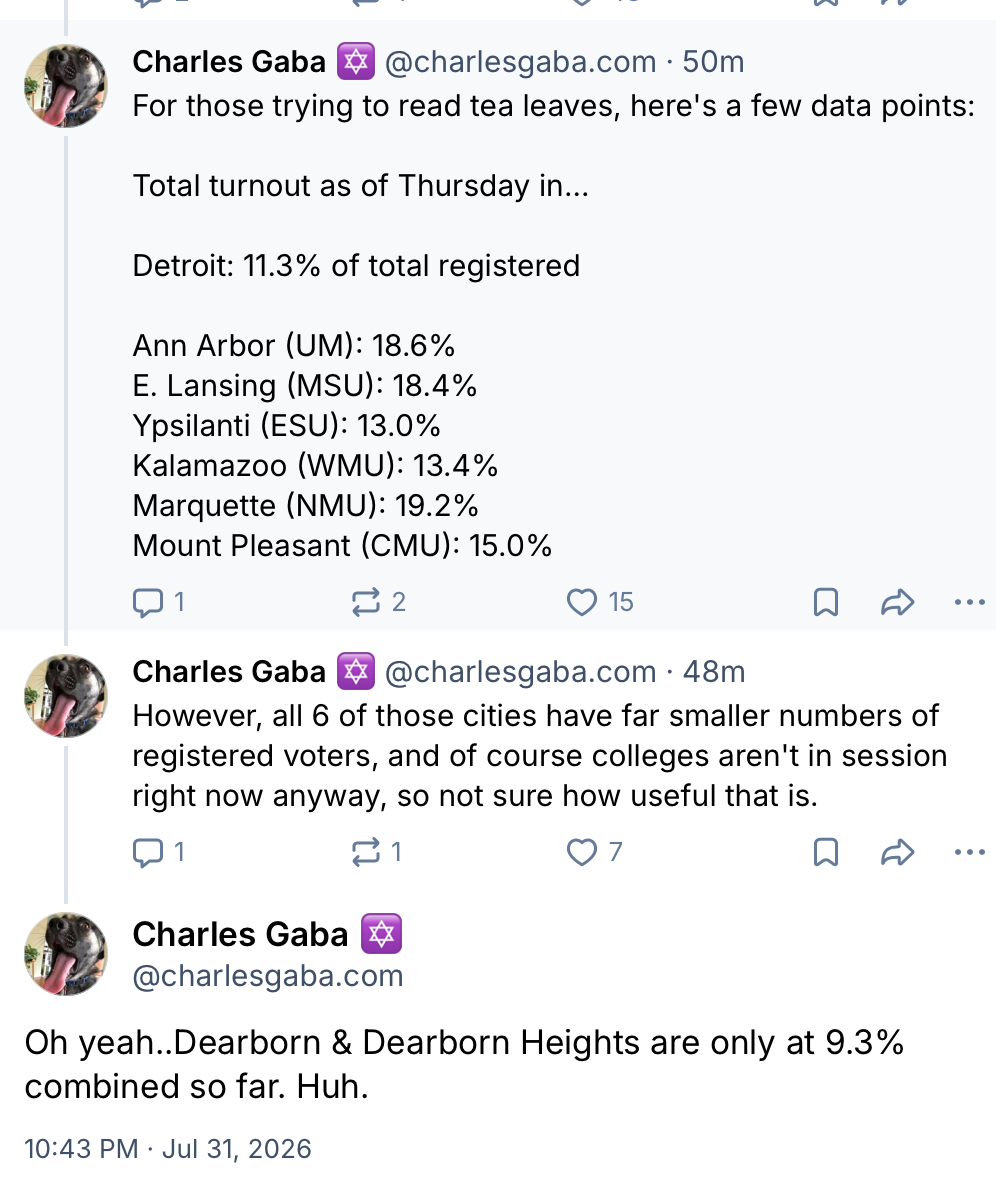Open avatar on the 48m post
The width and height of the screenshot is (996, 1182).
(66, 696)
